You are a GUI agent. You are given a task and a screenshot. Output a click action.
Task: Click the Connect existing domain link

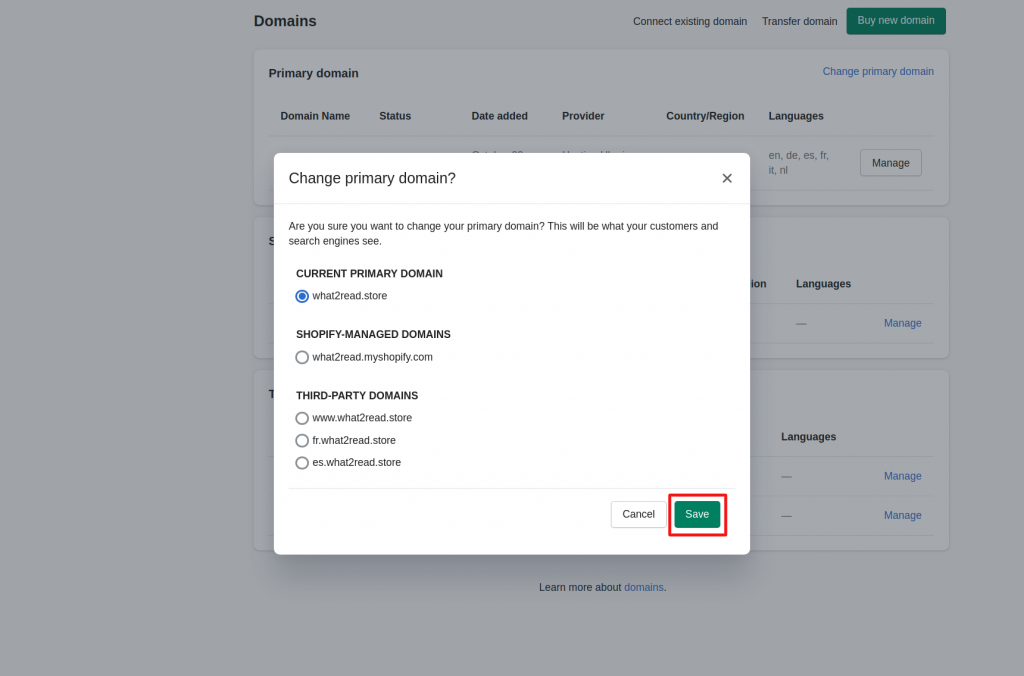[690, 22]
